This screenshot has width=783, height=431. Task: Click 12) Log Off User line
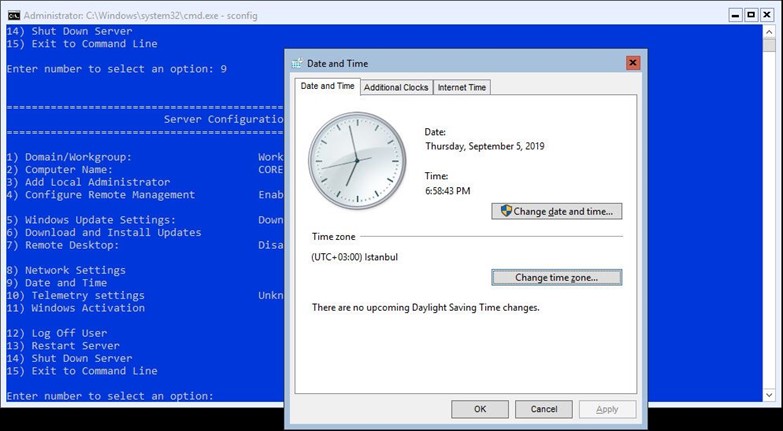click(56, 333)
